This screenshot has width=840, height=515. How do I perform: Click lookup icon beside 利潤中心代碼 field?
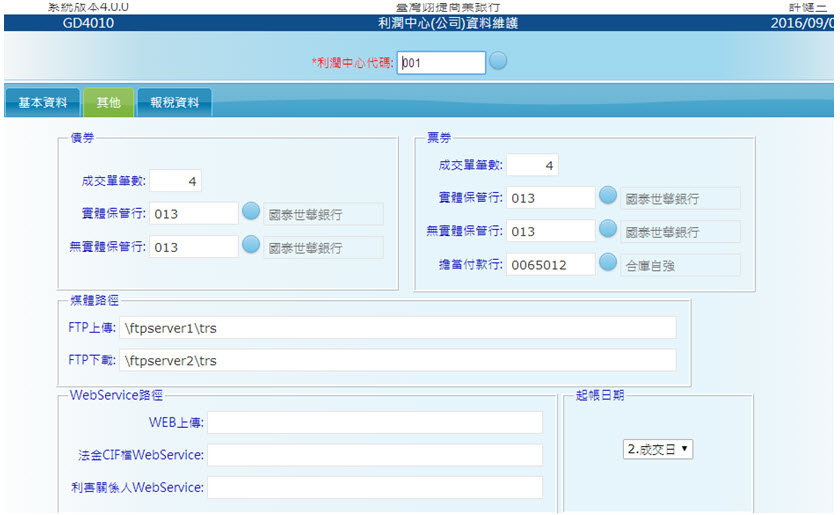coord(498,61)
